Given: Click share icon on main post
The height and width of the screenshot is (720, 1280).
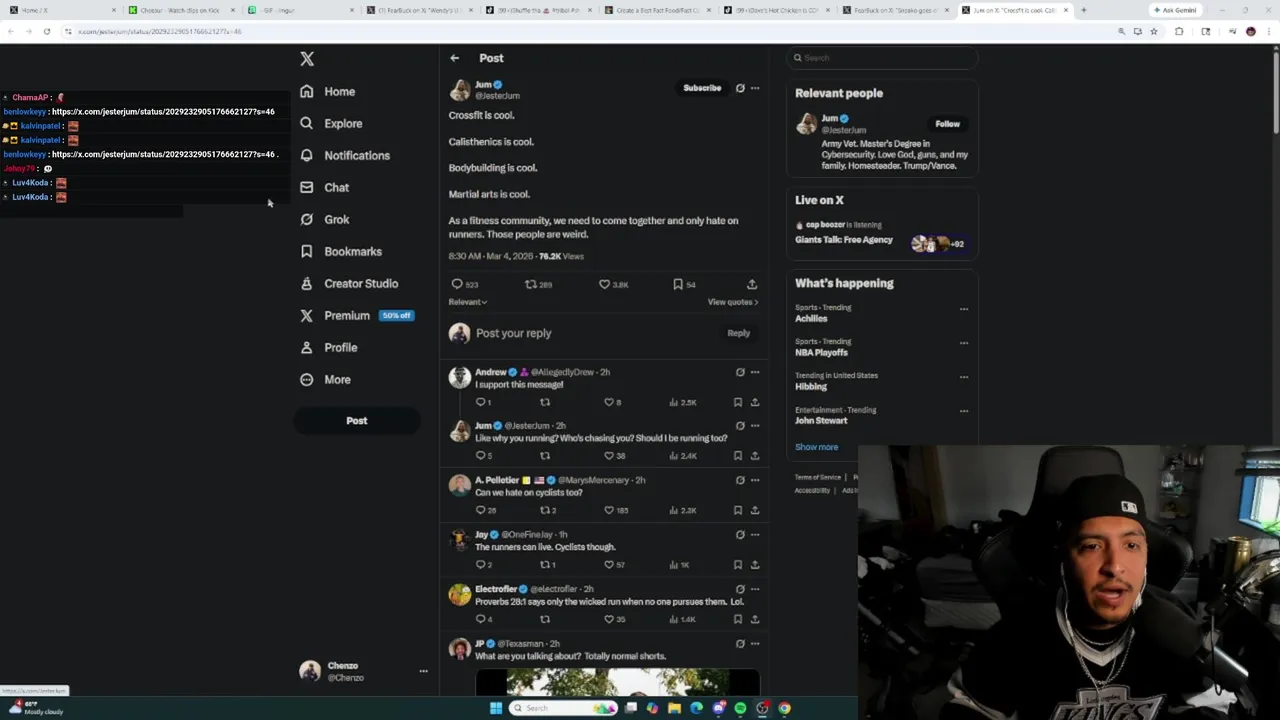Looking at the screenshot, I should click(x=752, y=284).
